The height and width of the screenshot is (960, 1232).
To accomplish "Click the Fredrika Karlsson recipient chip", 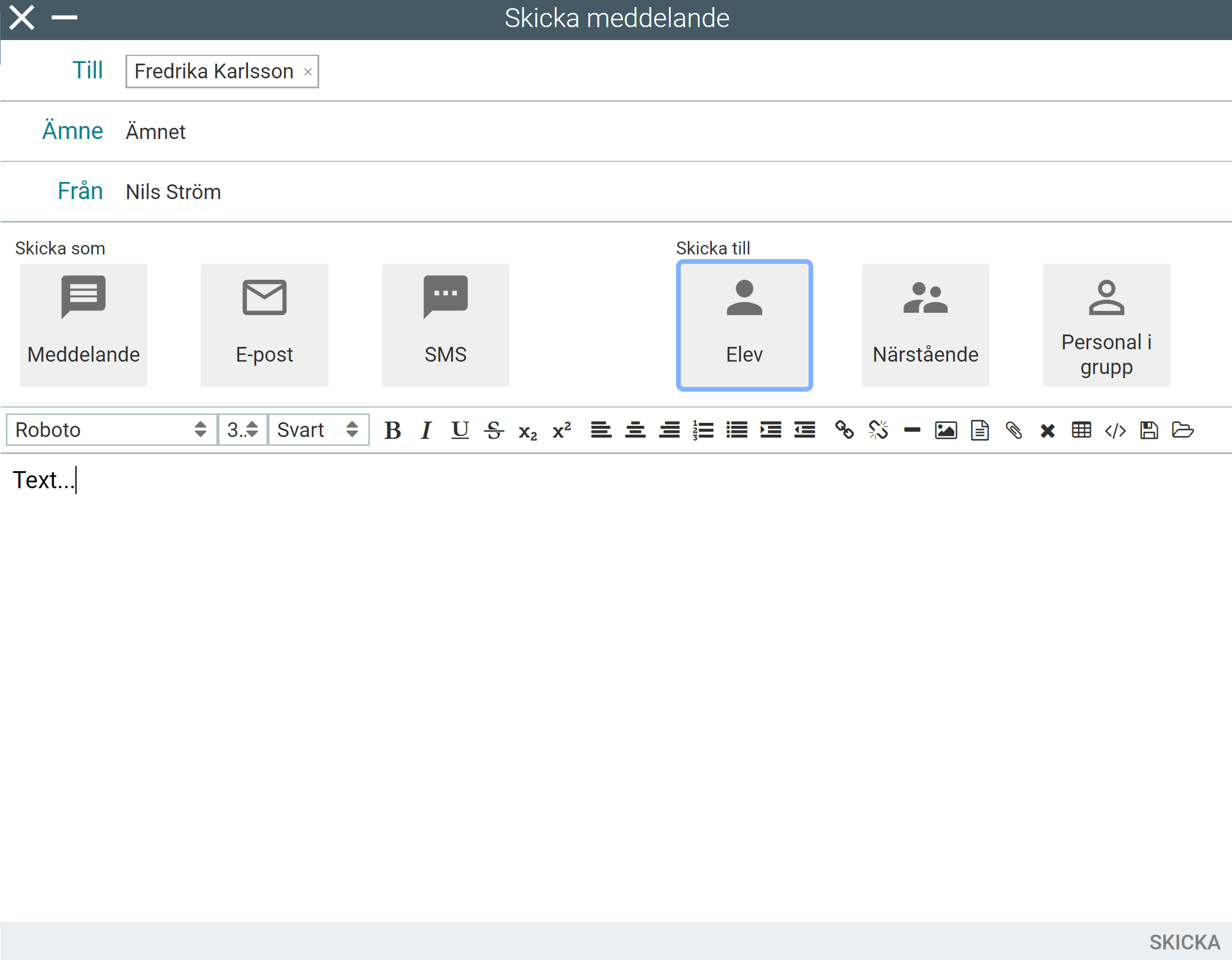I will 222,71.
